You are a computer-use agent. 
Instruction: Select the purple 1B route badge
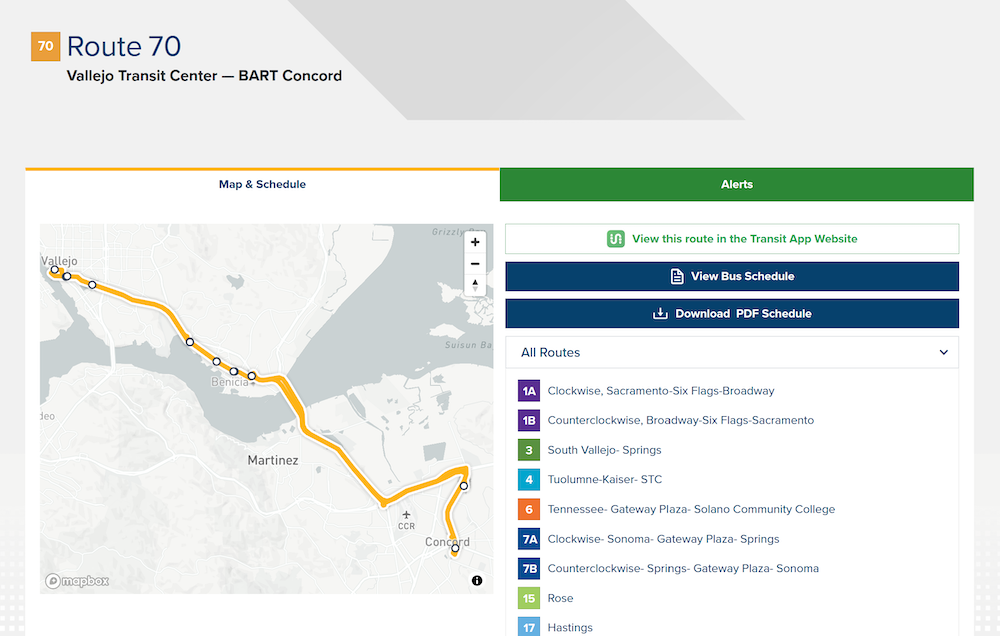(529, 420)
